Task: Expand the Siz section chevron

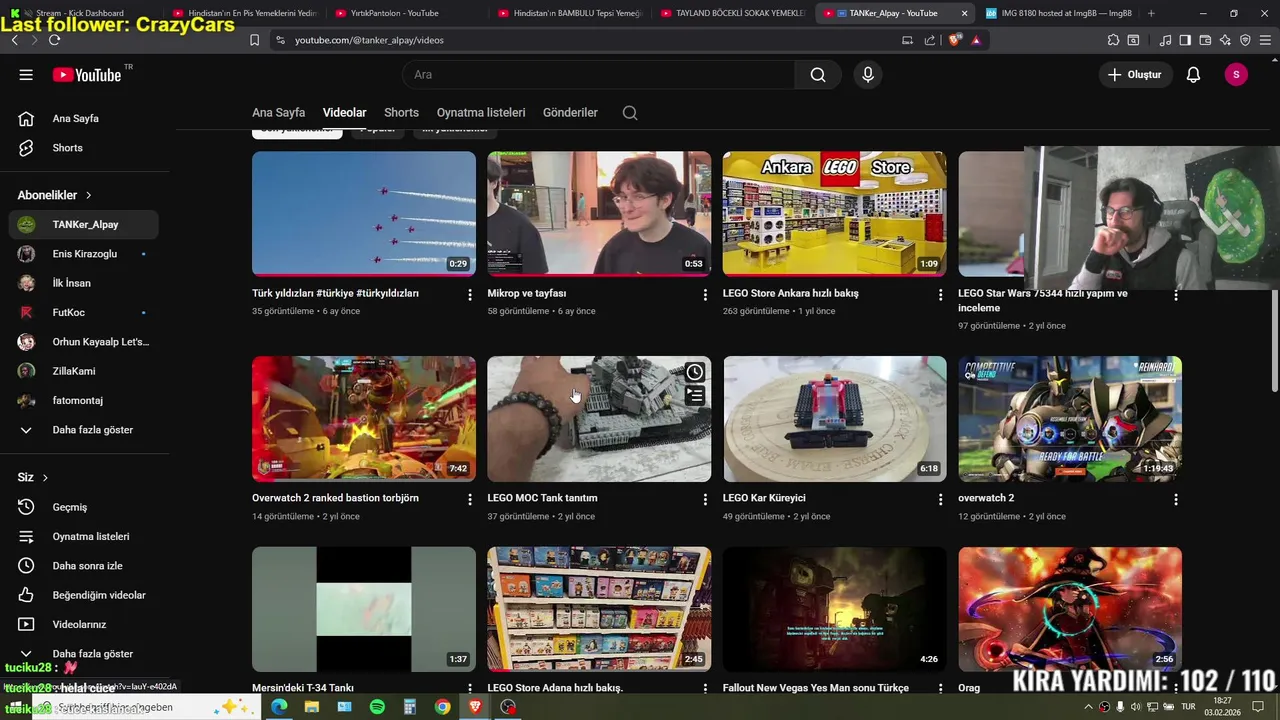Action: pyautogui.click(x=45, y=478)
